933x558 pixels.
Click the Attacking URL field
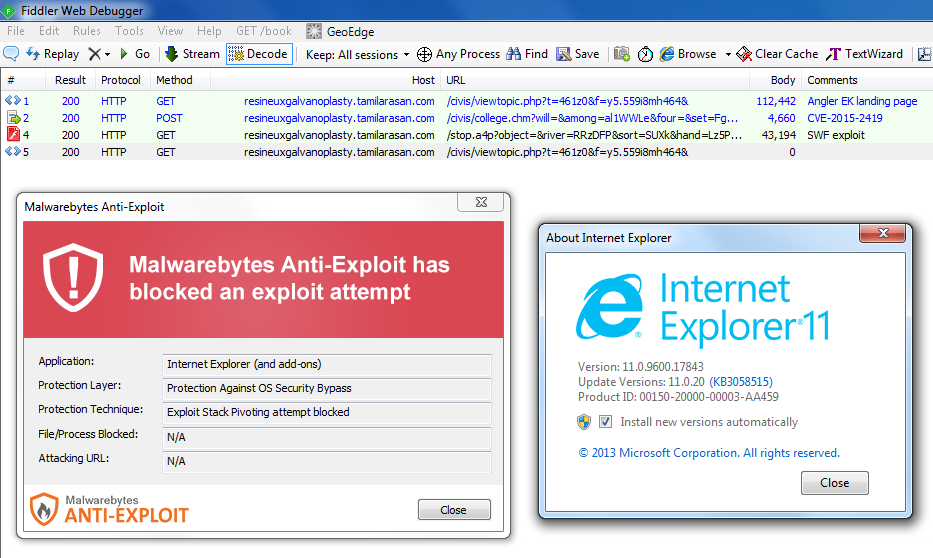point(327,462)
